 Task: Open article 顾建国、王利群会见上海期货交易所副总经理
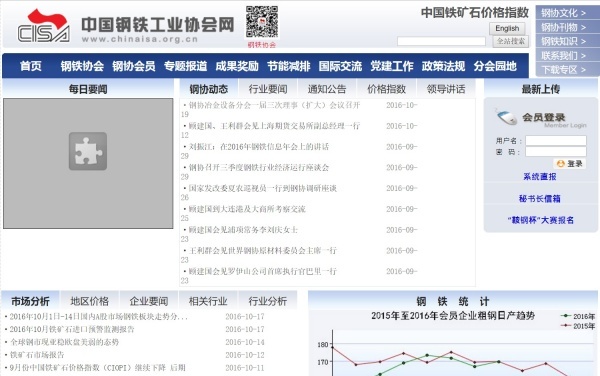[274, 126]
